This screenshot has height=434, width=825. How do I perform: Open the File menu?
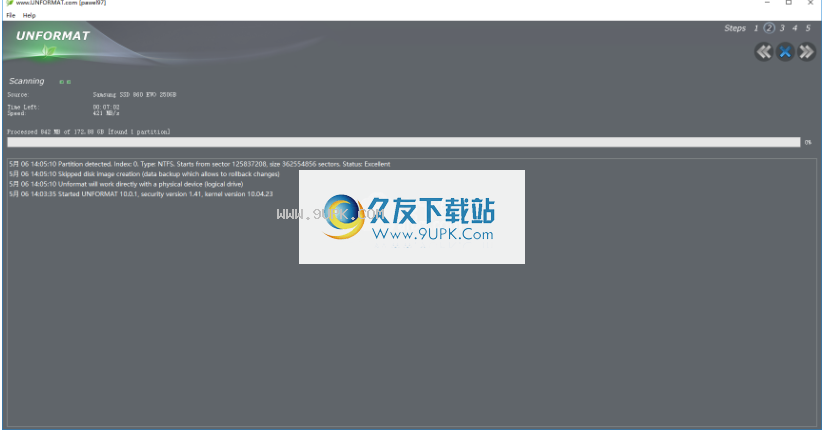(x=11, y=15)
